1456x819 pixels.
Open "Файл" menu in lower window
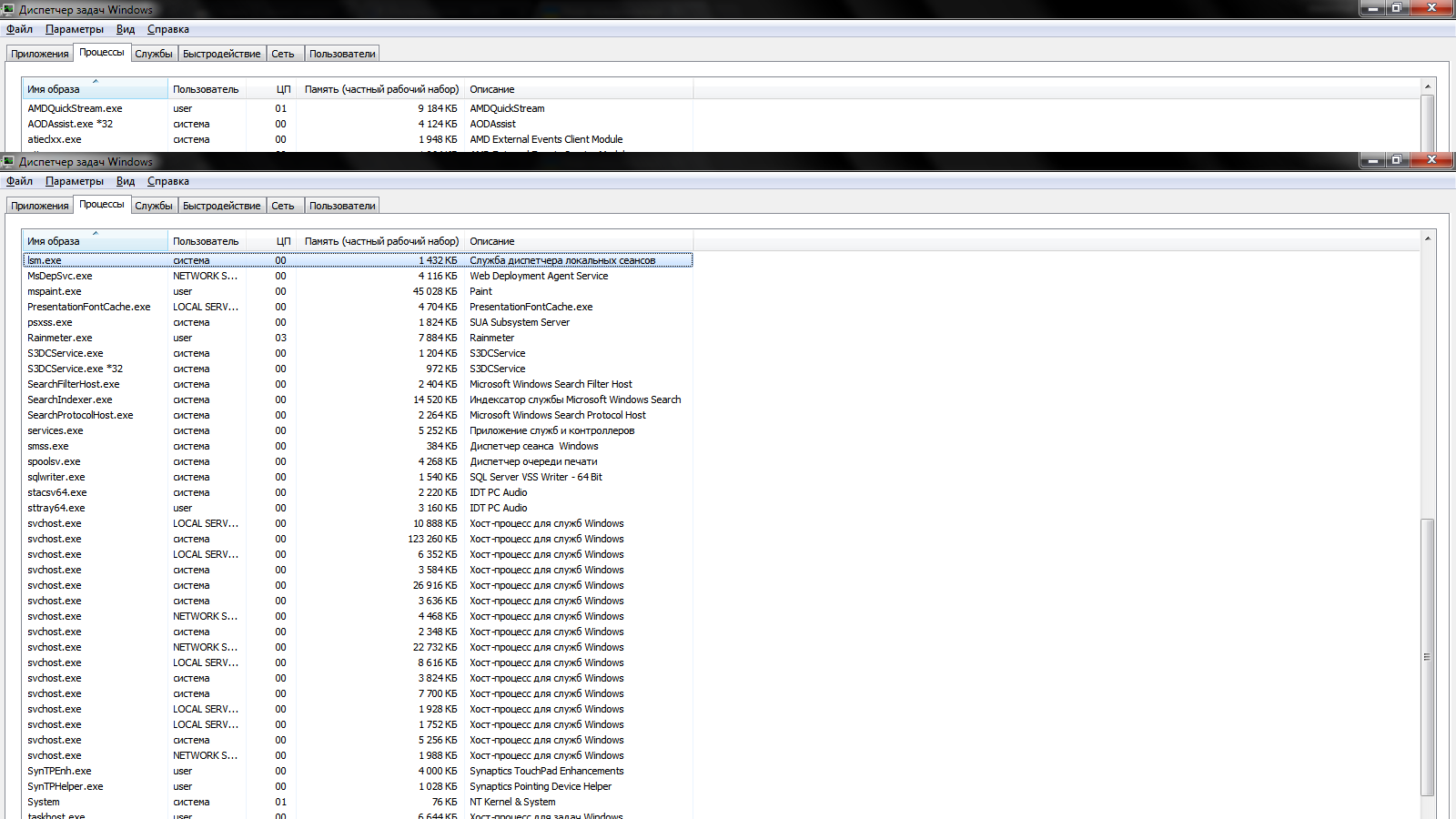coord(19,181)
